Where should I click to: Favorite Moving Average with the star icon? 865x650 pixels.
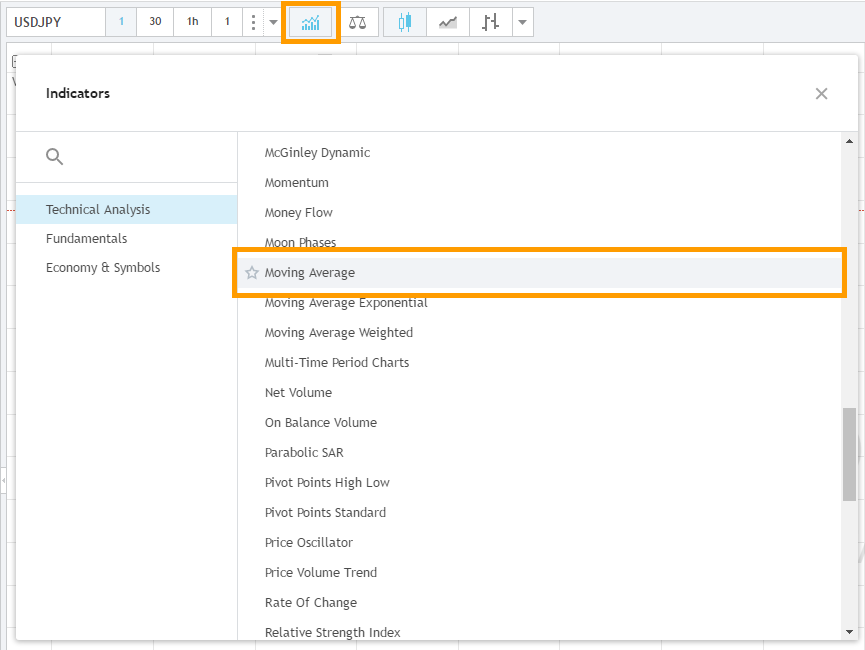pos(252,273)
